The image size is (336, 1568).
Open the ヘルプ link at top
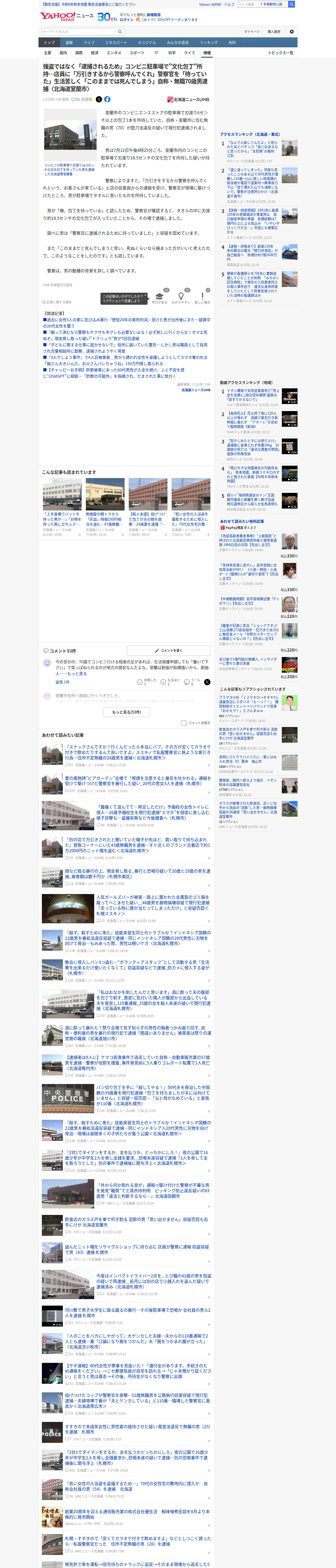pyautogui.click(x=229, y=4)
